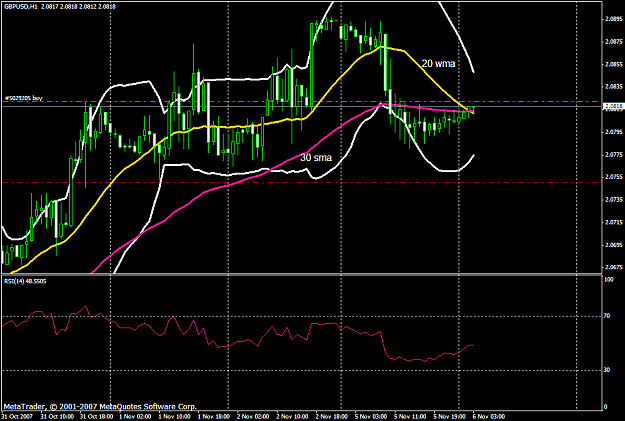
Task: Click the 2.0795 price axis value
Action: (x=613, y=132)
